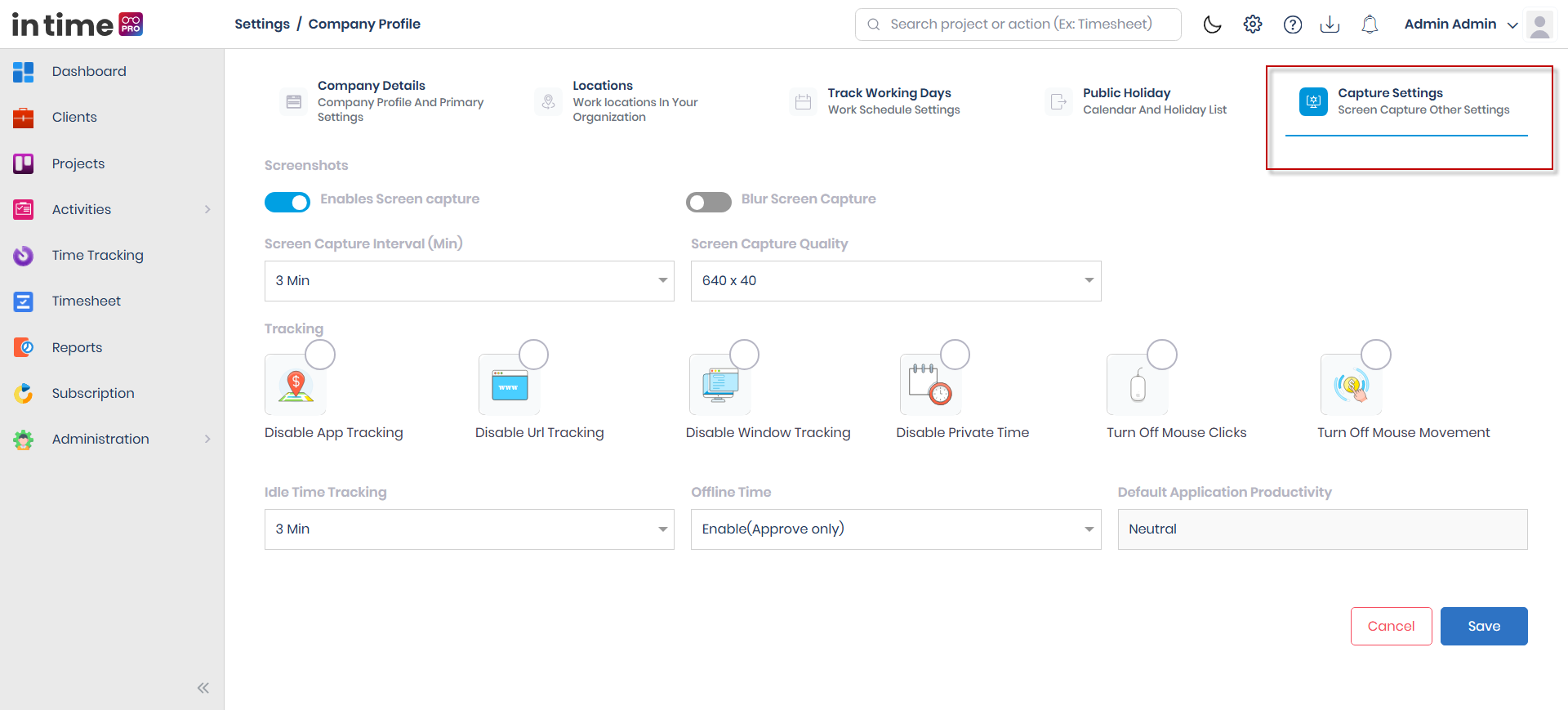
Task: Click the Subscription sidebar icon
Action: pos(24,394)
